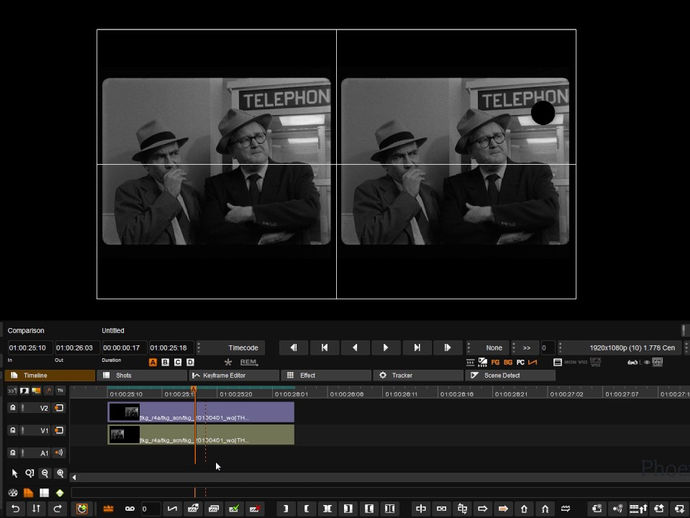The width and height of the screenshot is (690, 518).
Task: Open the None dropdown
Action: [x=488, y=348]
